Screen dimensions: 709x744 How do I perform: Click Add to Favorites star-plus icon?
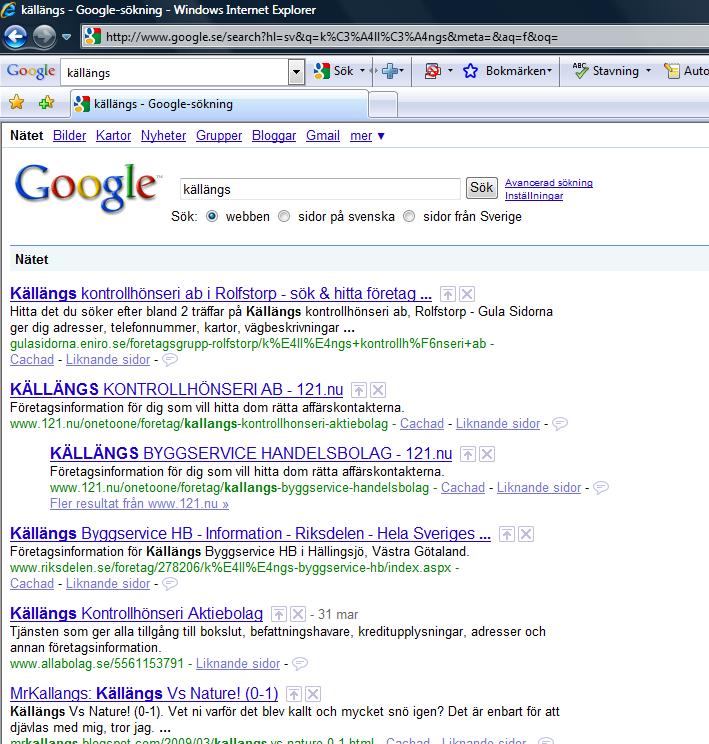pyautogui.click(x=46, y=102)
